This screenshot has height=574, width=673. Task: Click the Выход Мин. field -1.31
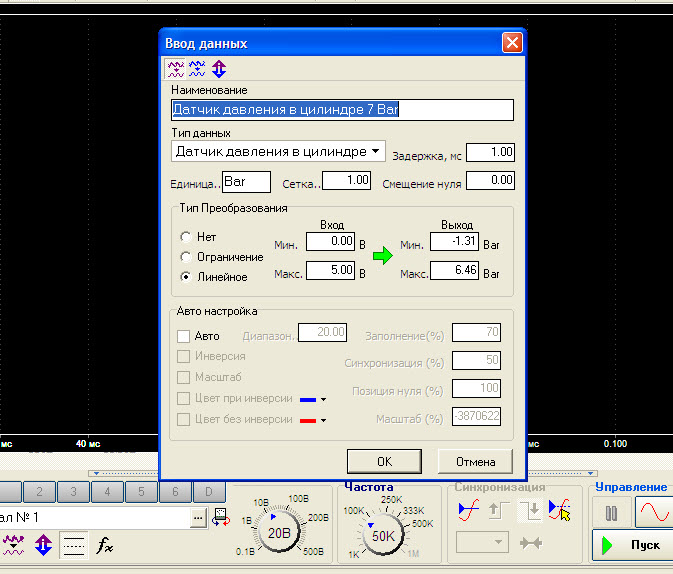[454, 241]
